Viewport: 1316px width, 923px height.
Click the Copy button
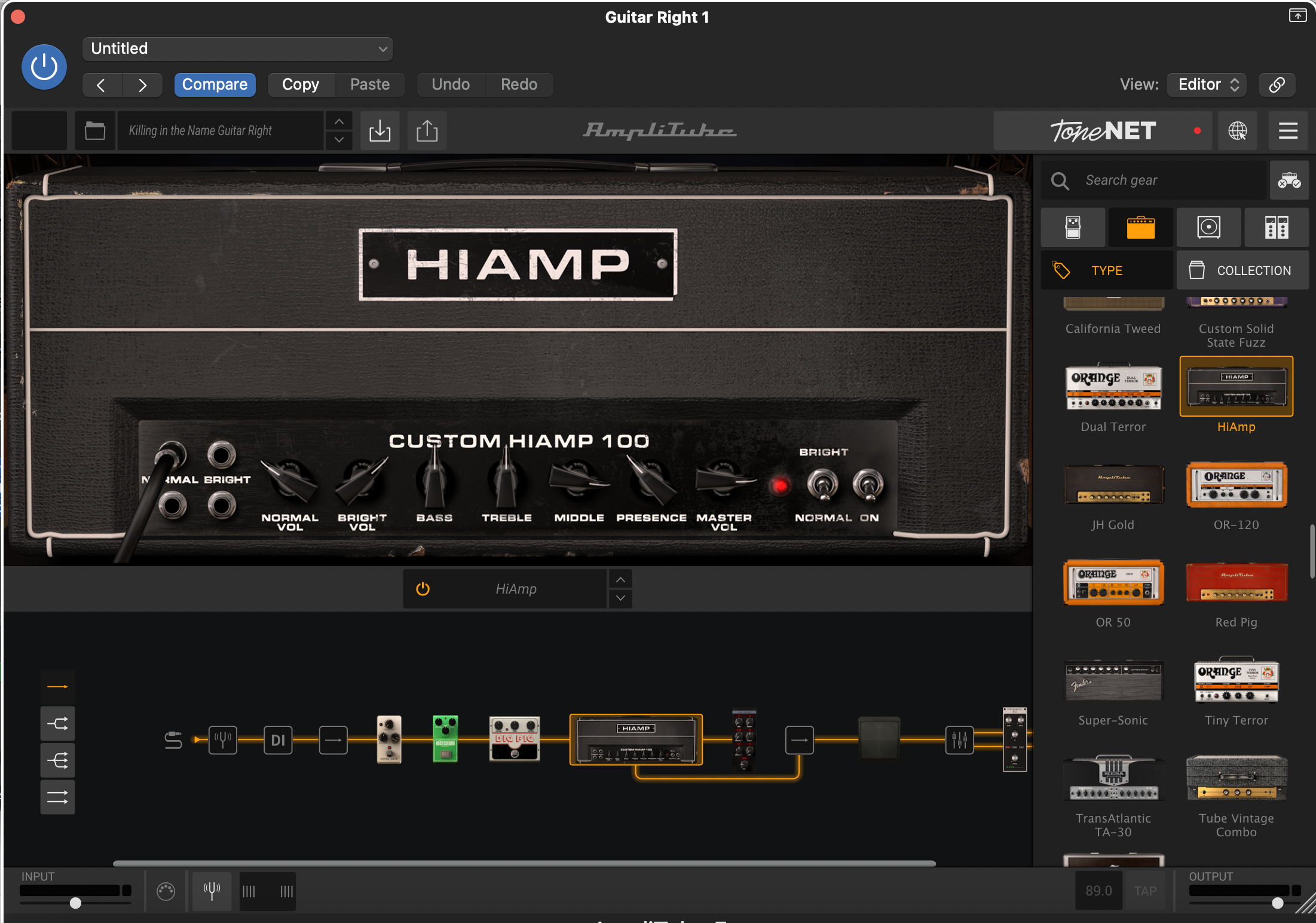coord(301,85)
